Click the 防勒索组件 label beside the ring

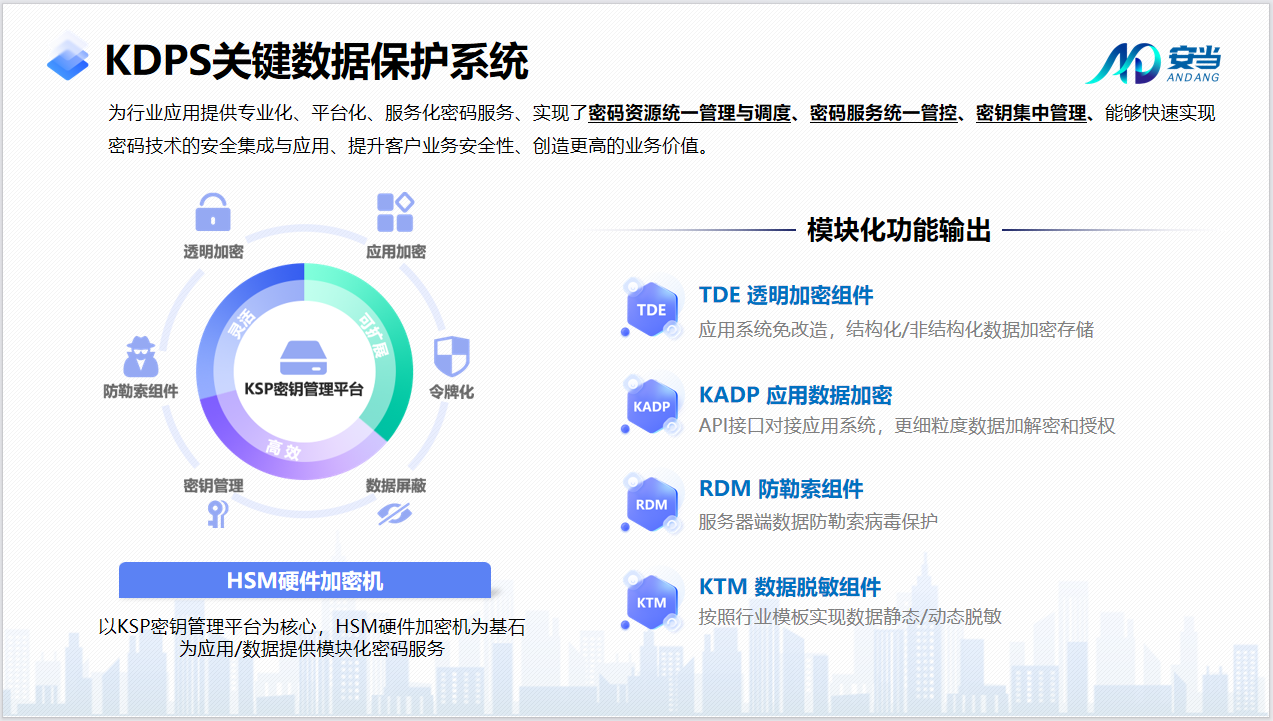click(x=141, y=392)
